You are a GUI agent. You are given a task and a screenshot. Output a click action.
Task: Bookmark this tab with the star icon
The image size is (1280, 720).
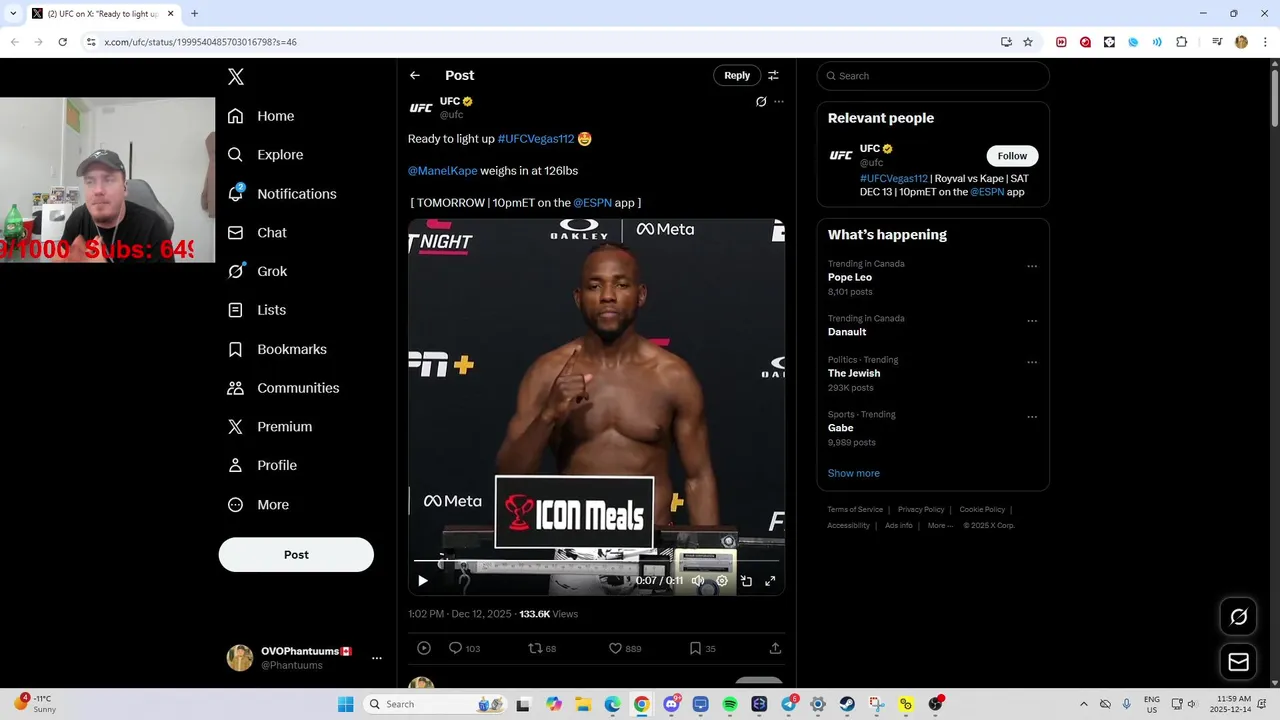[1028, 42]
